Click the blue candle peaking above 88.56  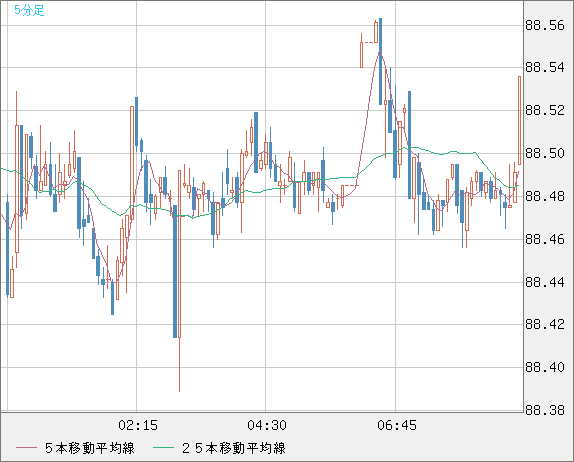click(381, 61)
